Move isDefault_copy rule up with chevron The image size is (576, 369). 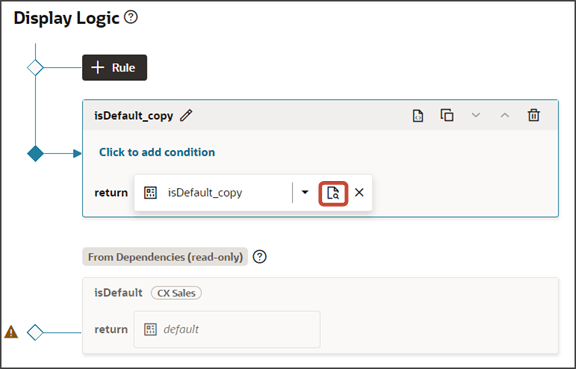(505, 115)
